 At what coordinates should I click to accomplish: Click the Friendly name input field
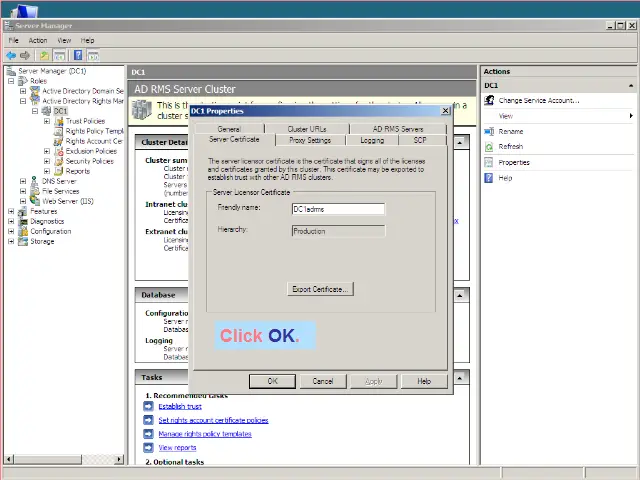(x=338, y=209)
